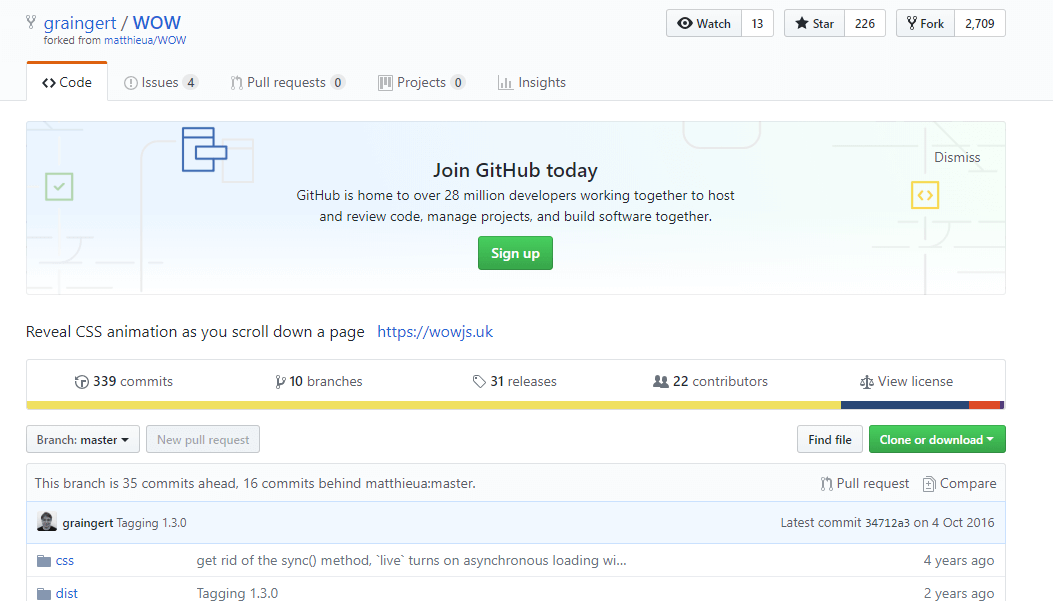Click the yellow language bar segment
Viewport: 1053px width, 601px height.
pyautogui.click(x=434, y=405)
